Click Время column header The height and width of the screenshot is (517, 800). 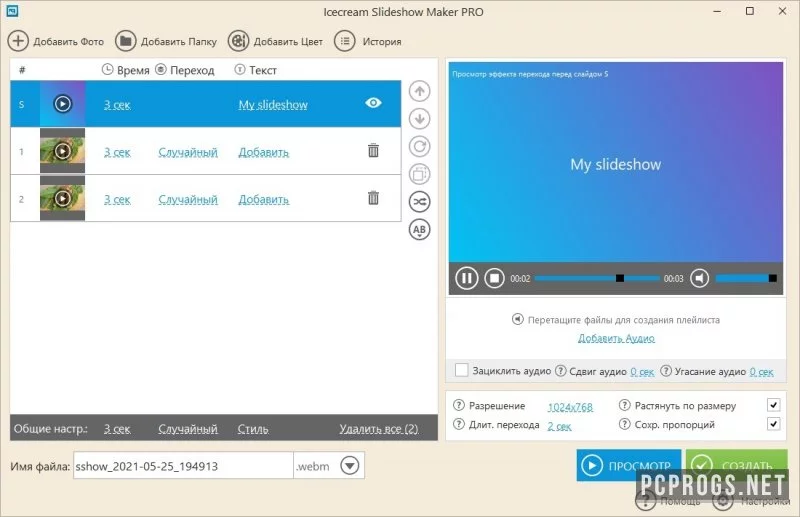point(126,70)
